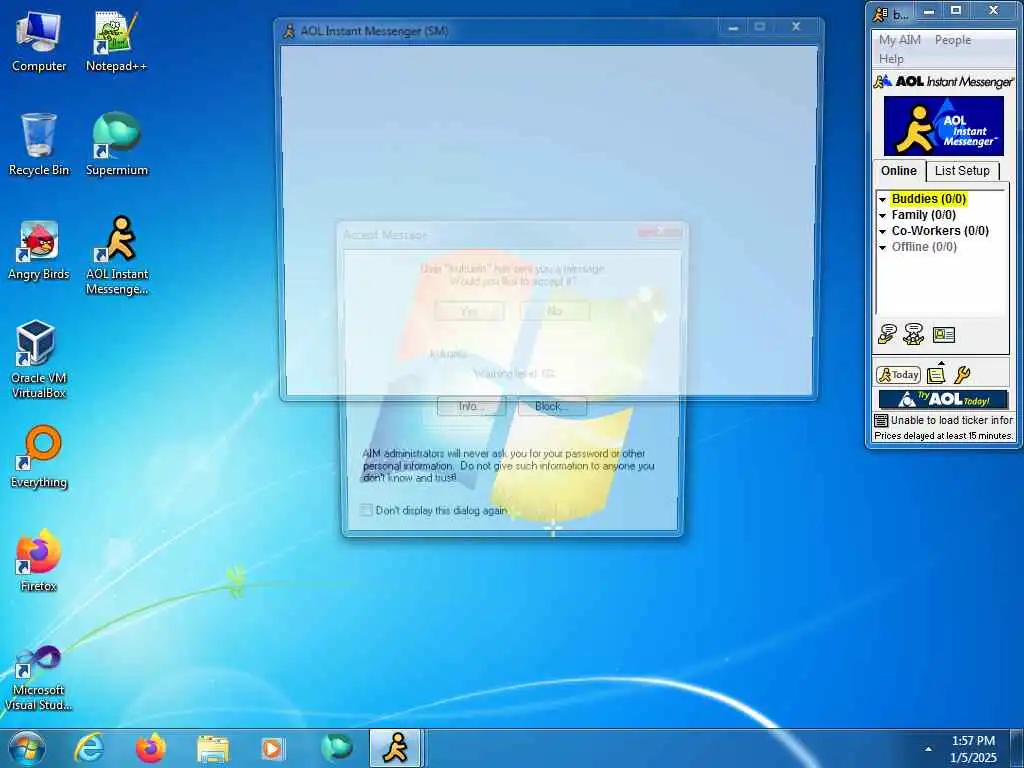Click the Get Buddy Info card icon
This screenshot has height=768, width=1024.
click(944, 335)
